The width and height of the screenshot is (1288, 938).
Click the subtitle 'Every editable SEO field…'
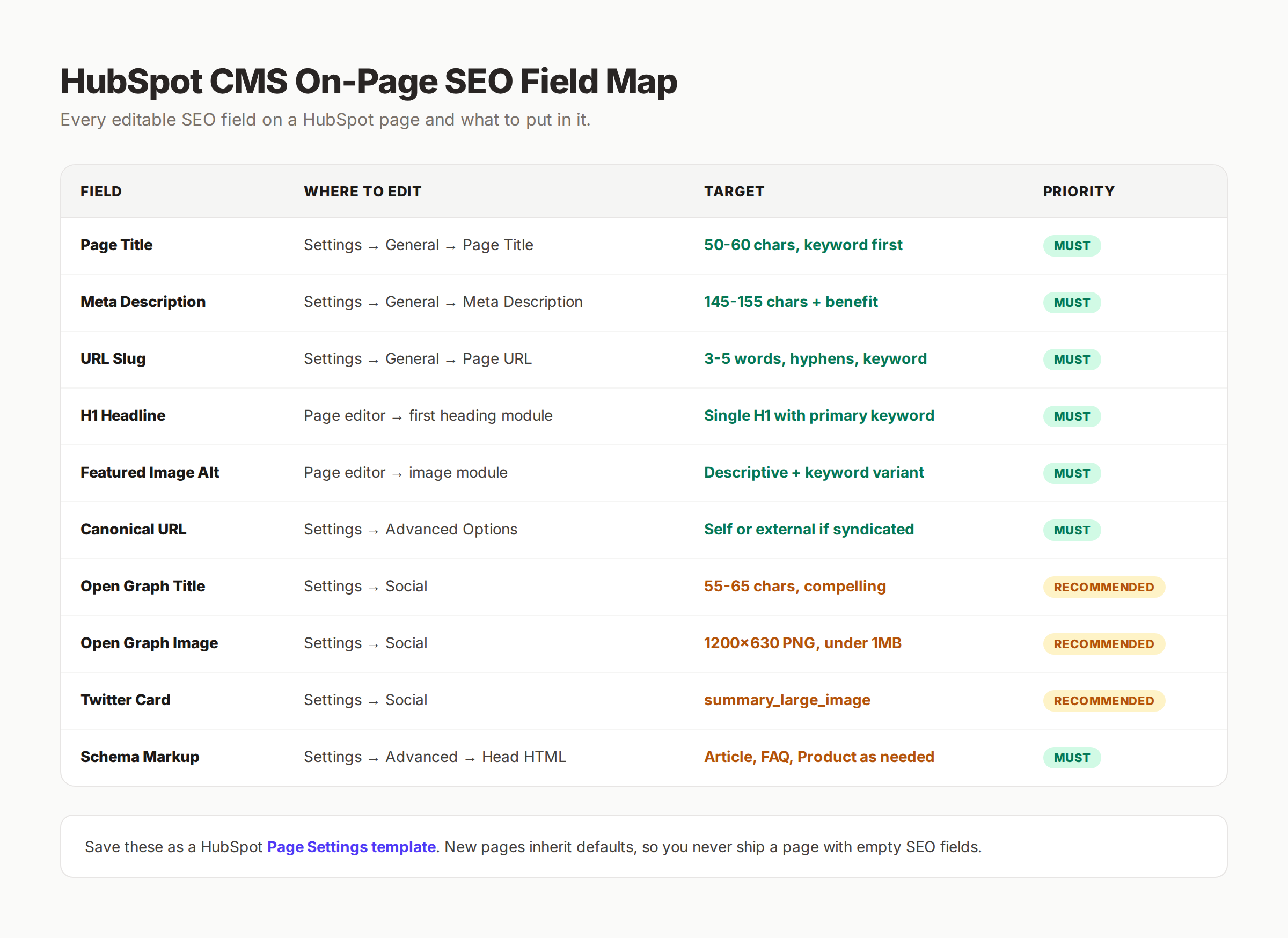(325, 120)
